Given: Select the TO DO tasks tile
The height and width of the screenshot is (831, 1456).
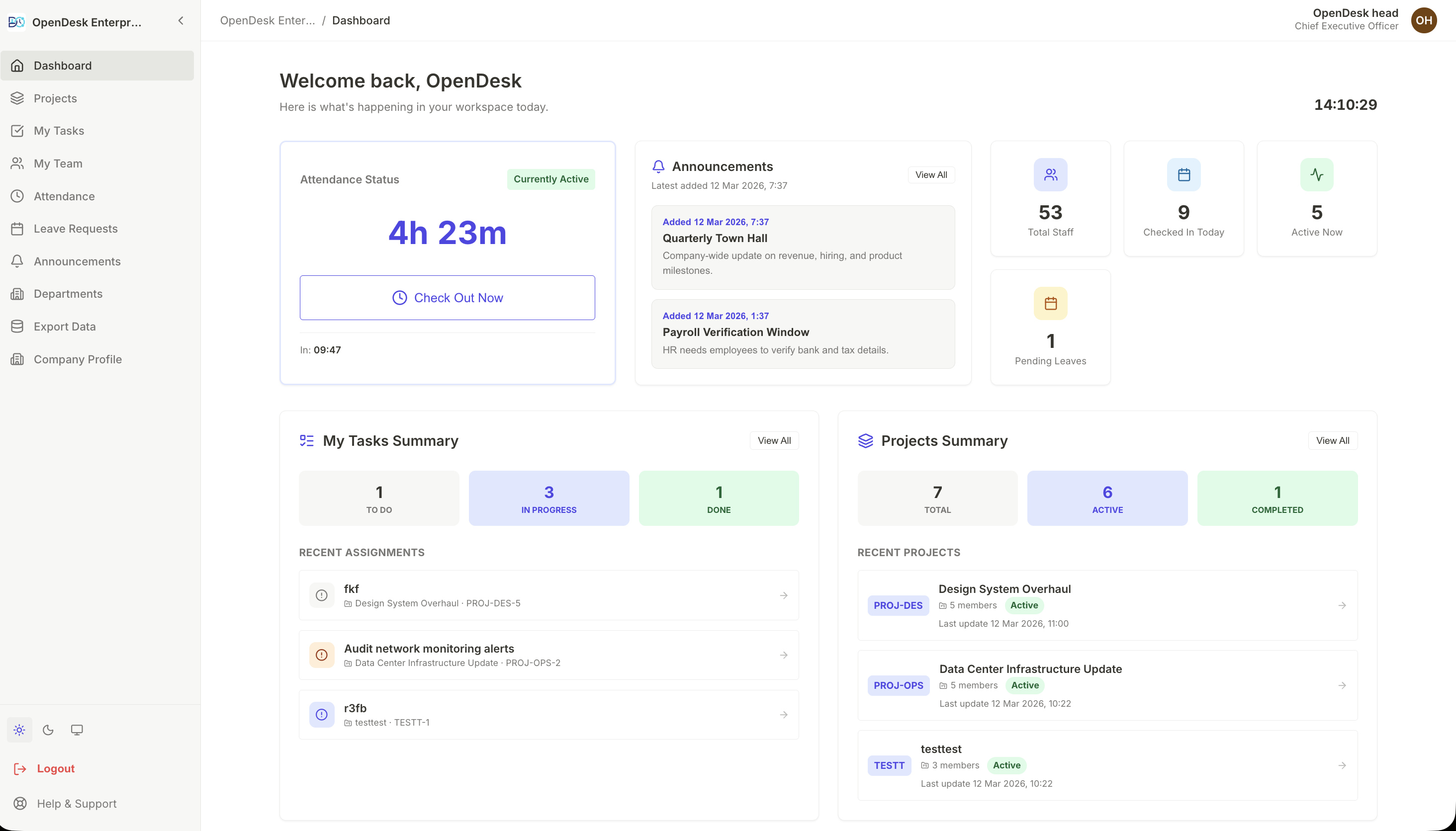Looking at the screenshot, I should pyautogui.click(x=379, y=499).
